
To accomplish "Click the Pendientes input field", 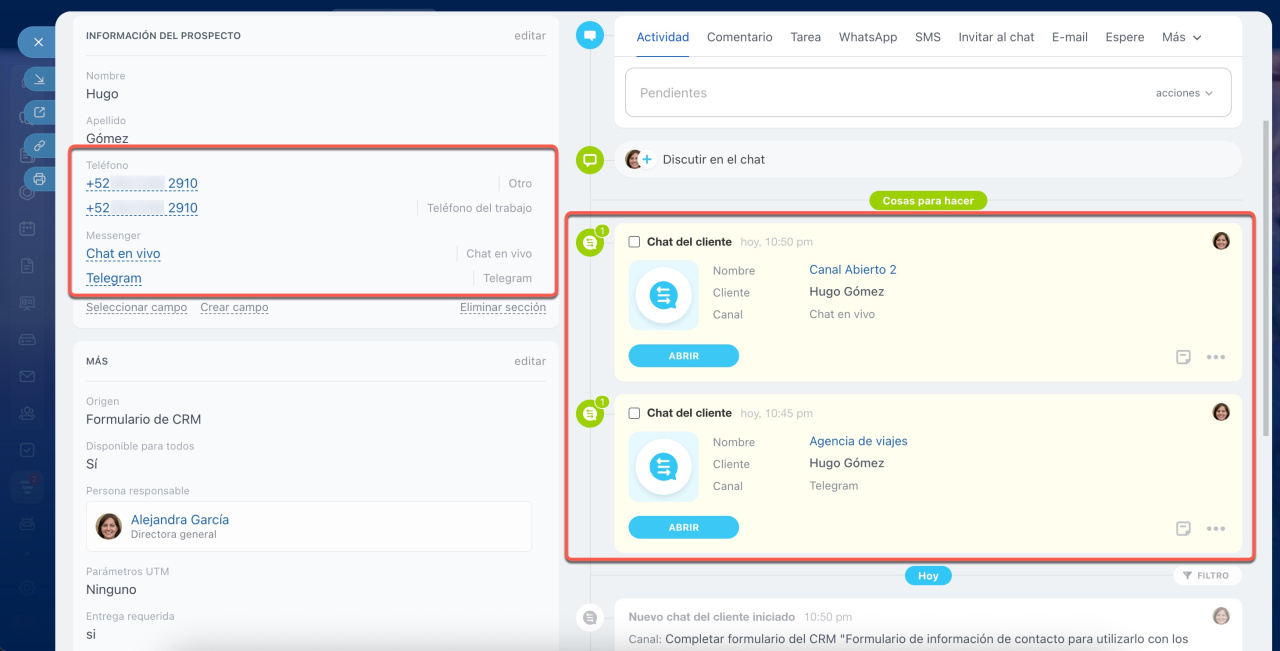I will pos(880,93).
